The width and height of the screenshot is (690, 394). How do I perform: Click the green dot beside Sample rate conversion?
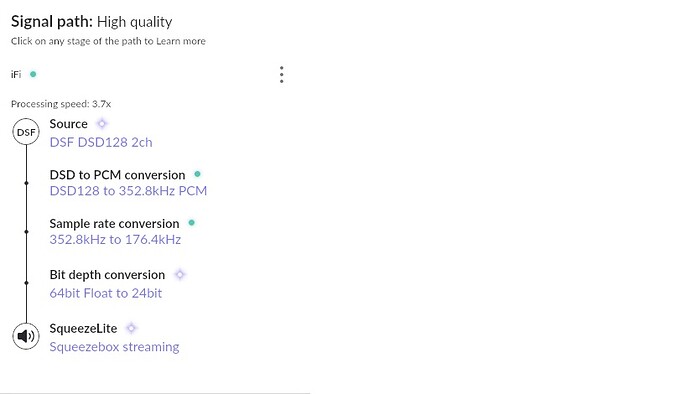[191, 223]
